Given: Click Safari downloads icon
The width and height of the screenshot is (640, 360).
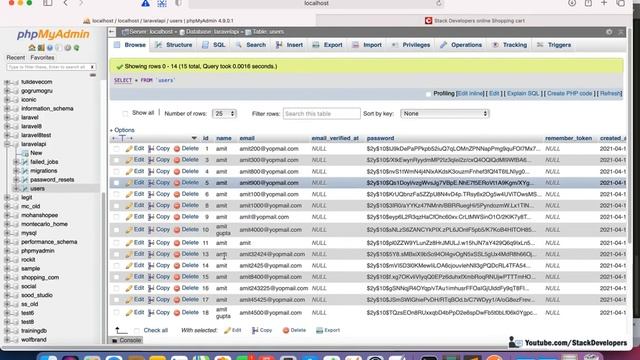Looking at the screenshot, I should (572, 3).
